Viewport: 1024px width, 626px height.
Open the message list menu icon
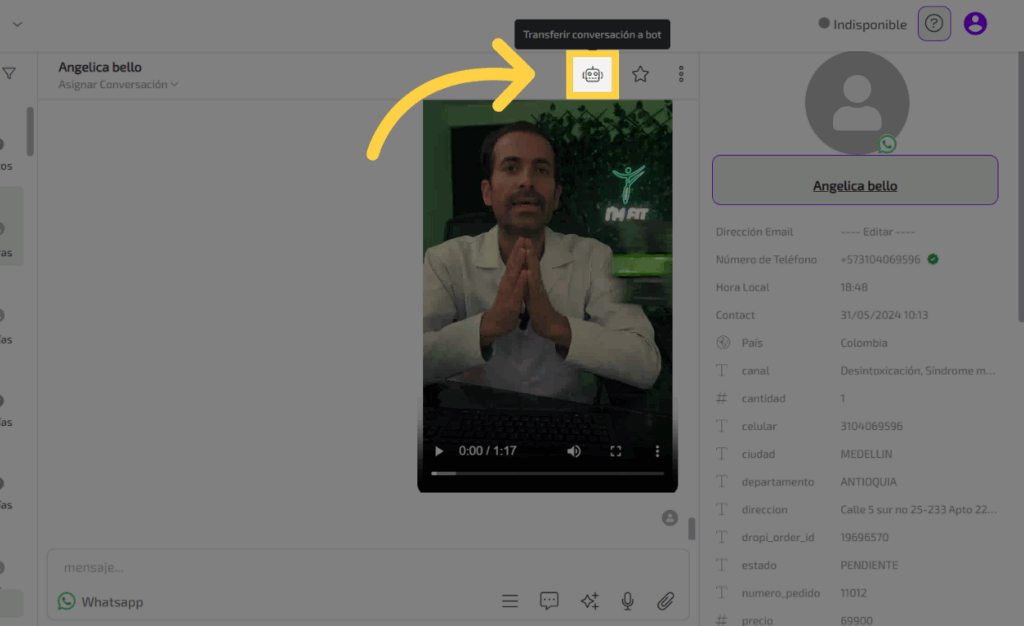coord(510,600)
